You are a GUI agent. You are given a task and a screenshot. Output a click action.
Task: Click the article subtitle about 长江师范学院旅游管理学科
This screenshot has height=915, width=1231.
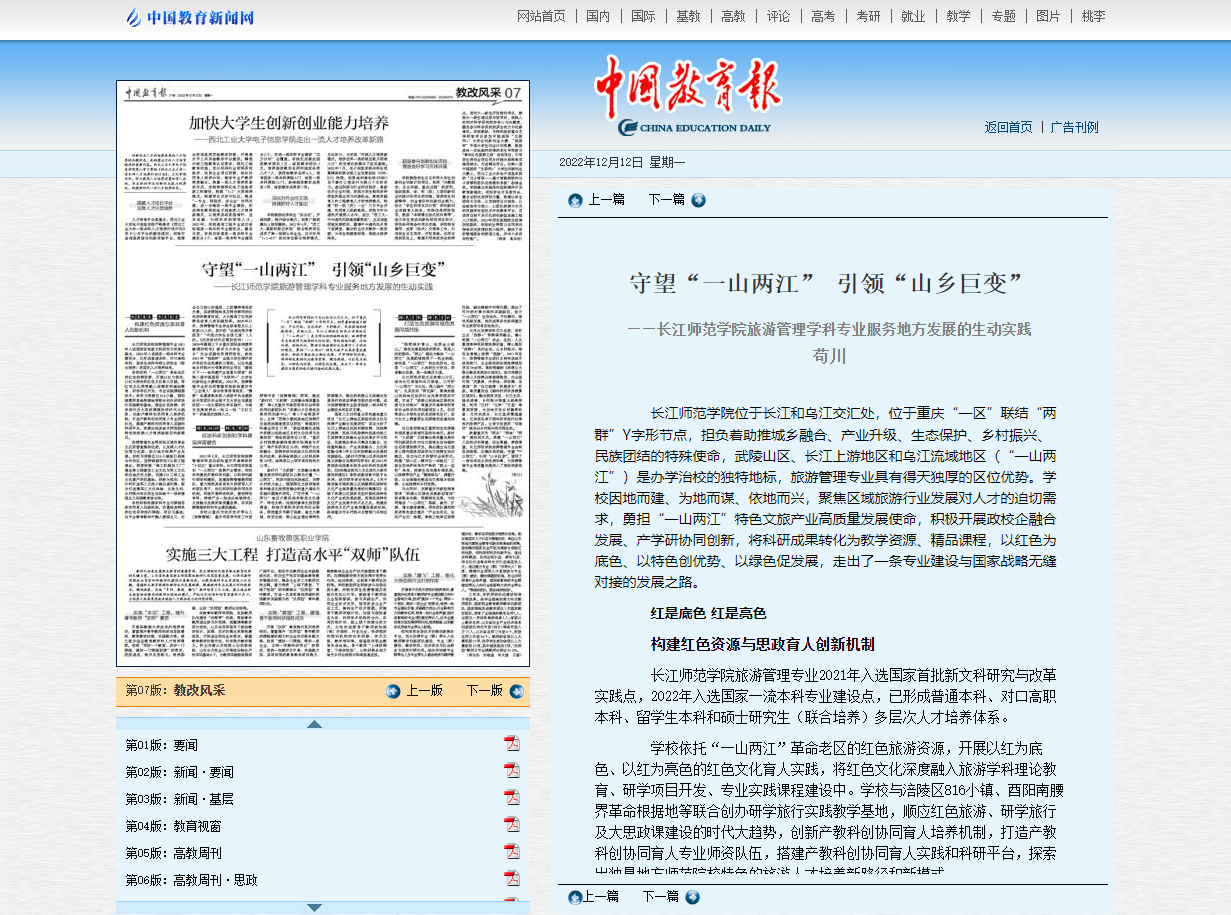[x=829, y=329]
